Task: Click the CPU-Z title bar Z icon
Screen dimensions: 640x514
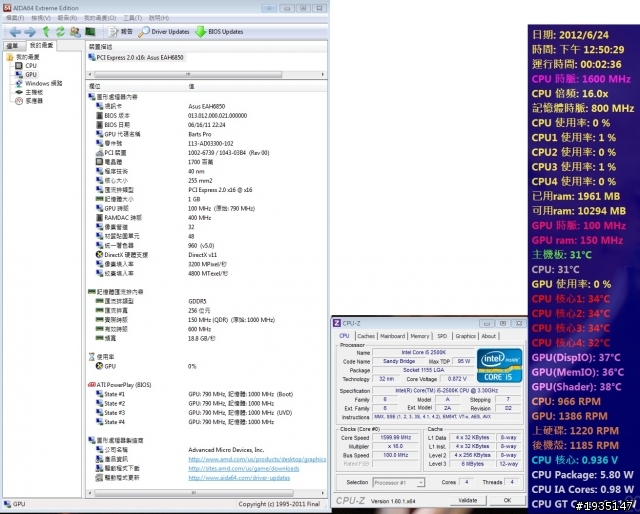Action: coord(337,323)
